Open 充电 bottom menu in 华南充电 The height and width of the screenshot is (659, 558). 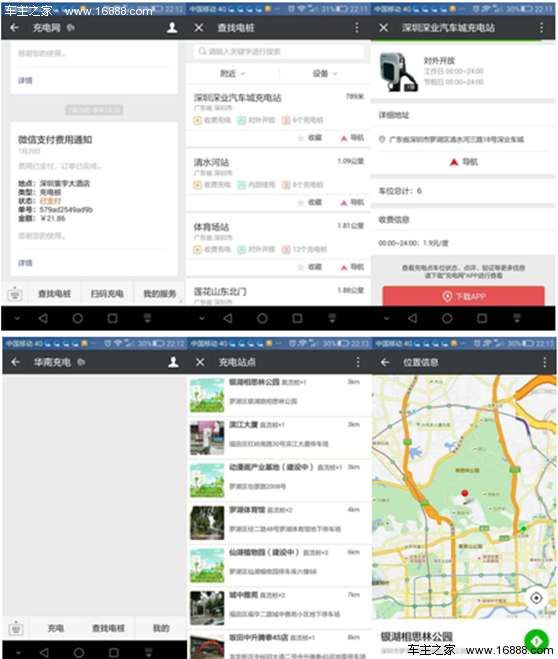(55, 628)
